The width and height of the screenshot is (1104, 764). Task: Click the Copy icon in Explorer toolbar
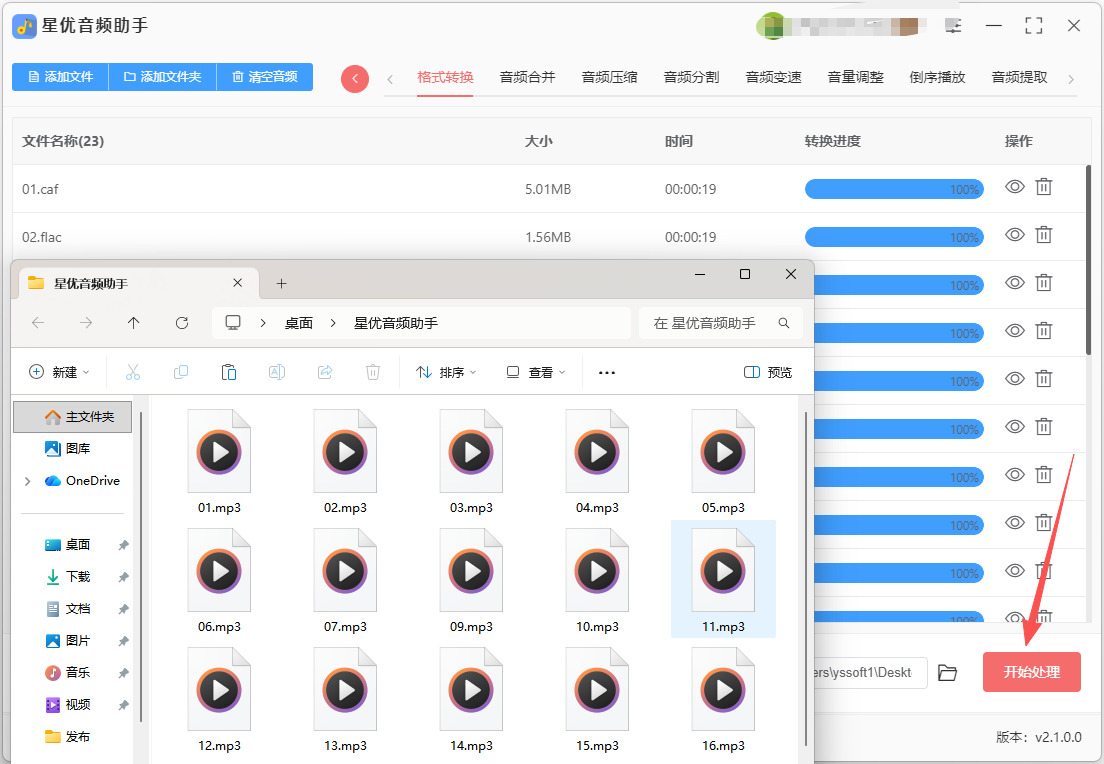tap(181, 372)
